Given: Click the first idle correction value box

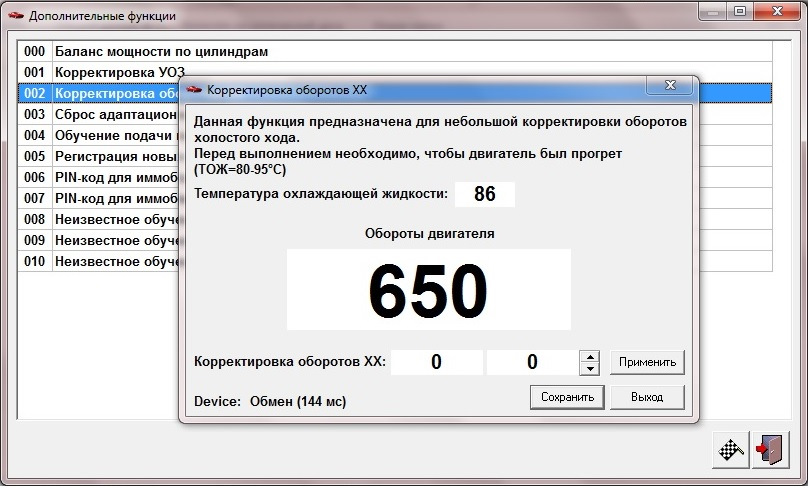Looking at the screenshot, I should coord(436,362).
